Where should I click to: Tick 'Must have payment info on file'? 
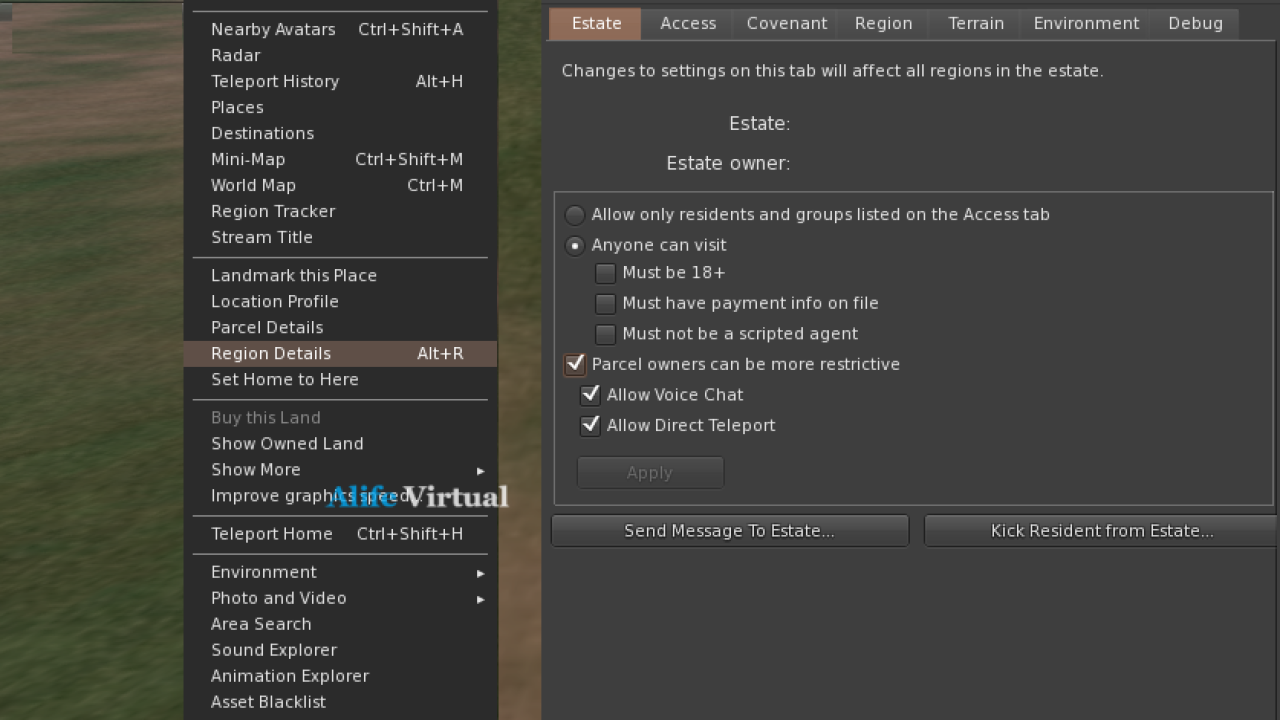605,303
